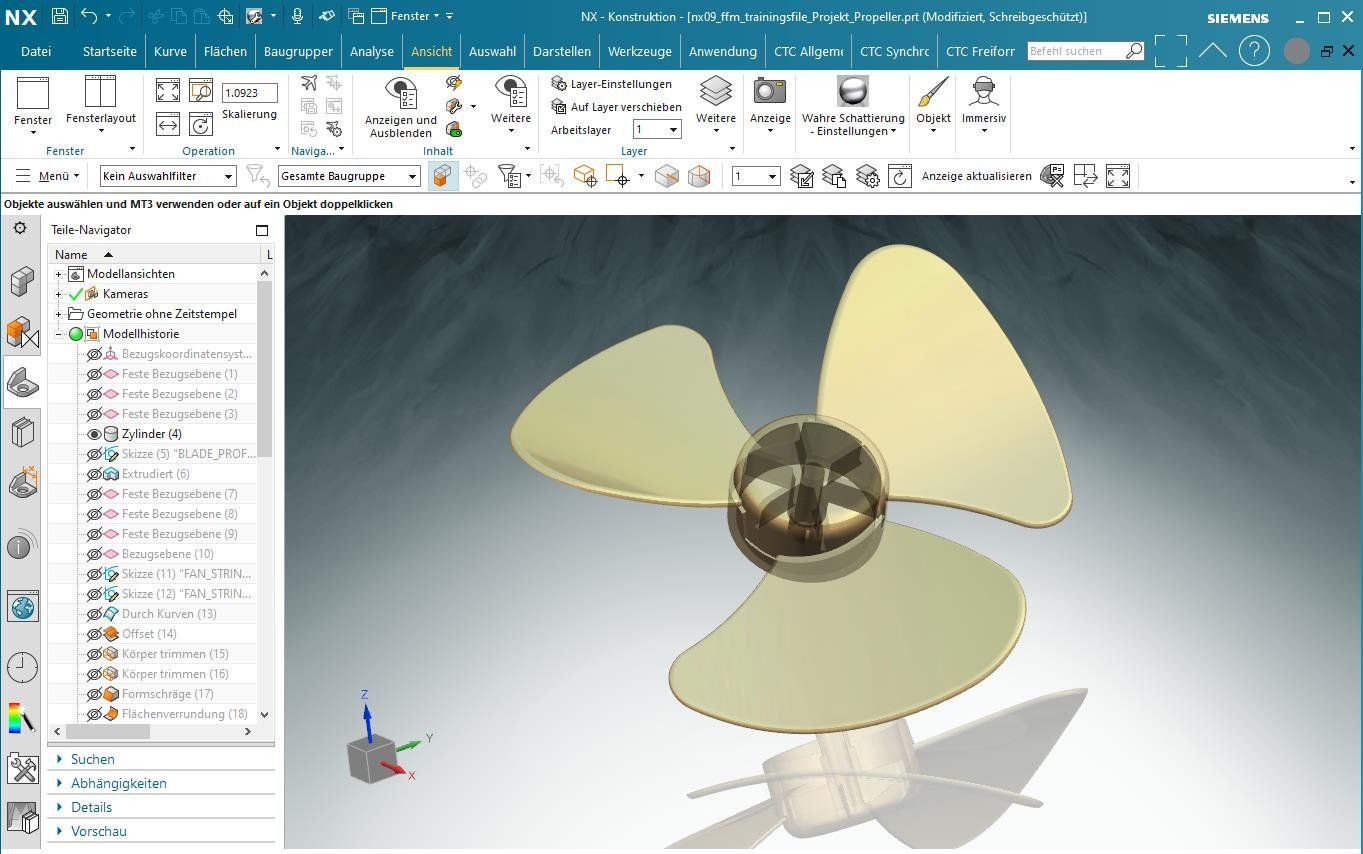Expand the Kameras tree node
The image size is (1363, 854).
click(x=58, y=294)
